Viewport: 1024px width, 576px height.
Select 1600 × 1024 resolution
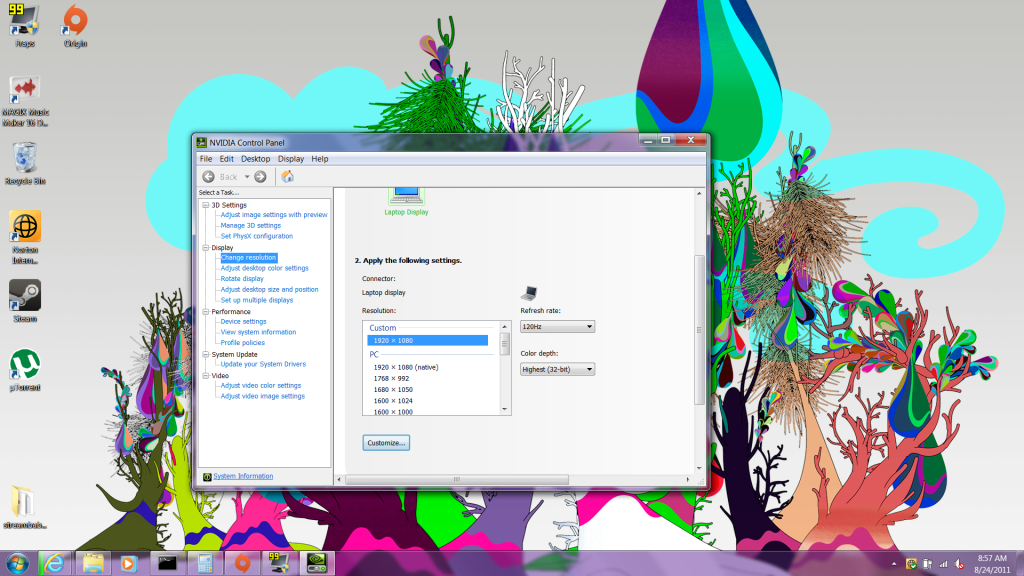392,400
